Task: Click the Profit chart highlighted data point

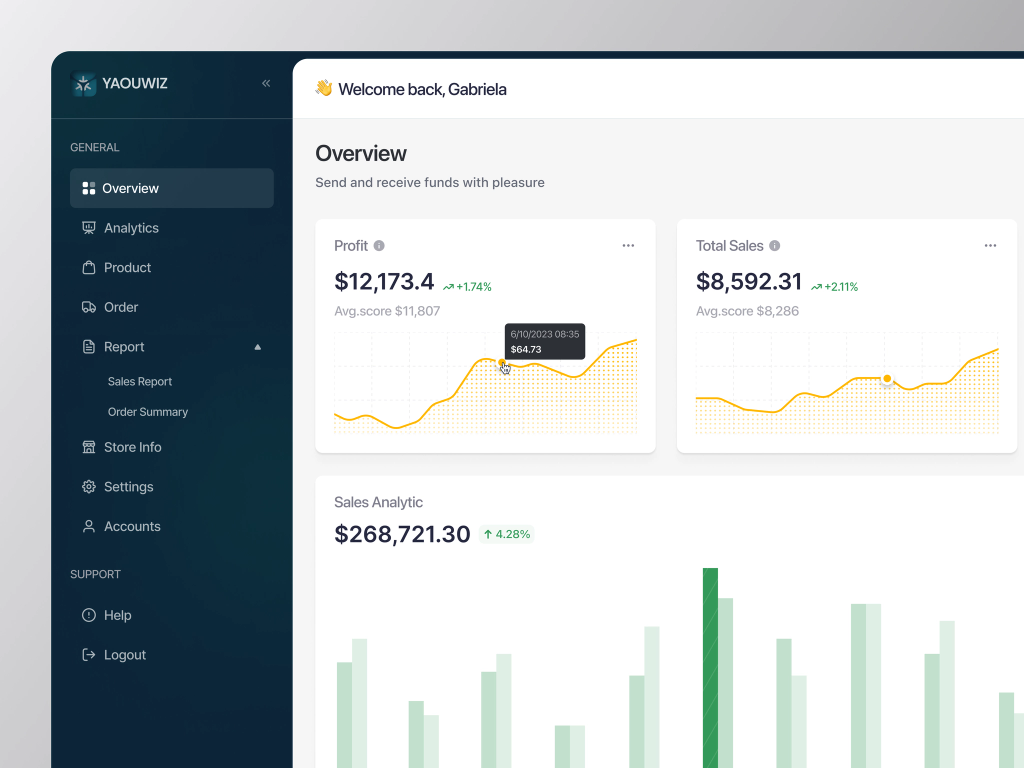Action: [x=502, y=362]
